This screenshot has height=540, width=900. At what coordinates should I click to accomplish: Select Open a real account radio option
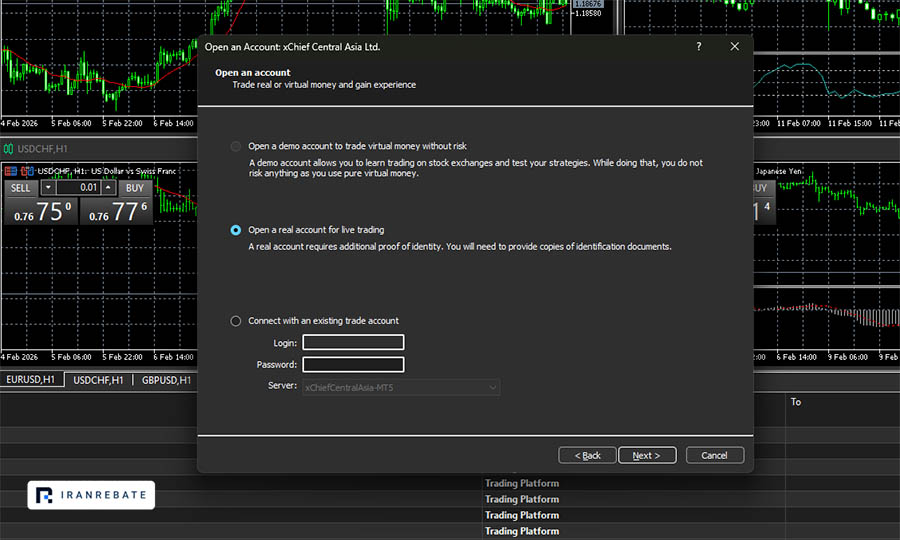(x=235, y=230)
